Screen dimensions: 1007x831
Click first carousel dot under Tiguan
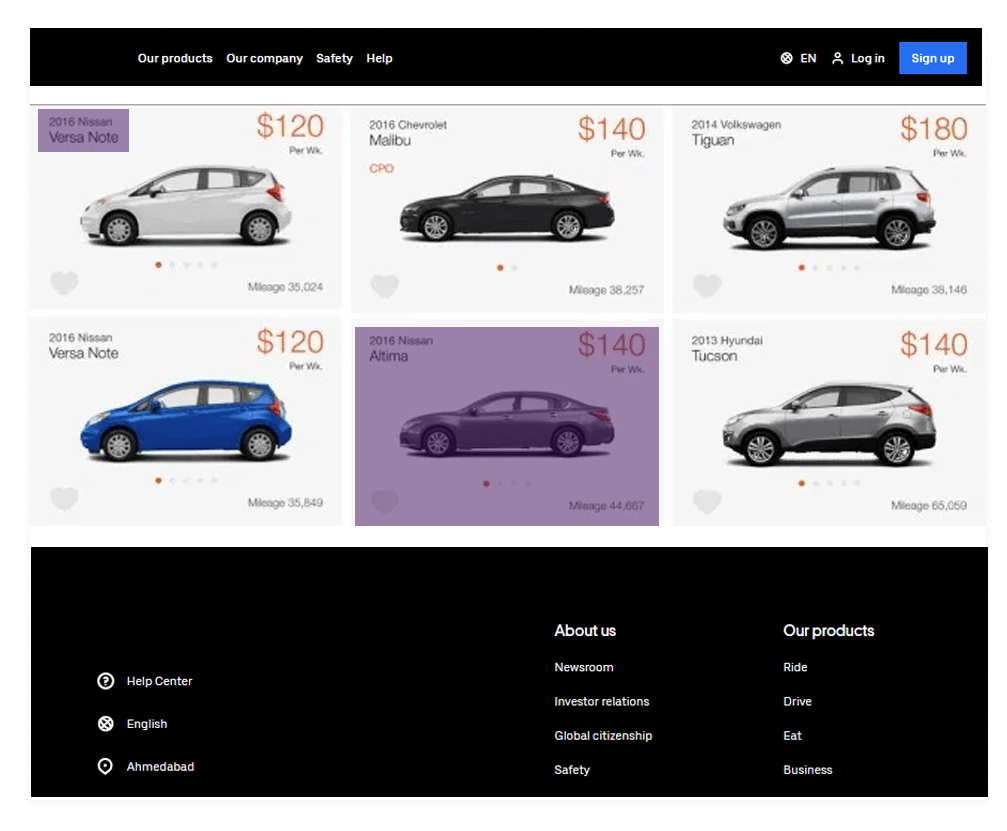click(x=801, y=268)
